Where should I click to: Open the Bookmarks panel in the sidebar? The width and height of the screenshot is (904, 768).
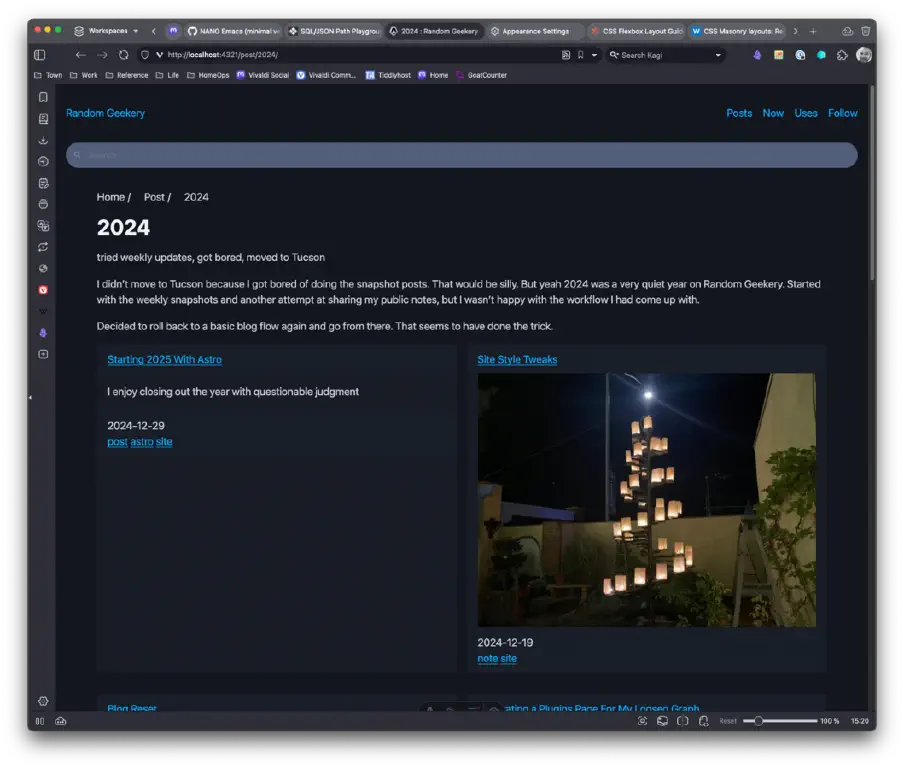[x=43, y=97]
